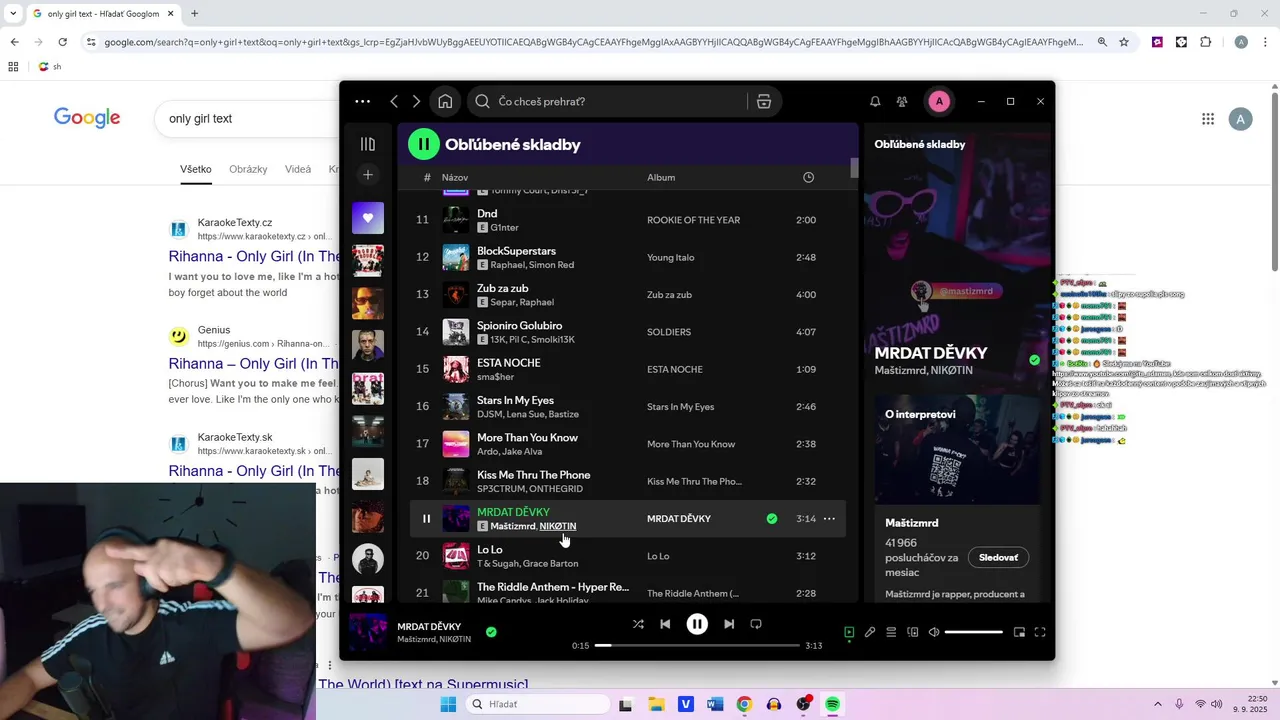
Task: Expand Your Library sidebar in Spotify
Action: (x=368, y=144)
